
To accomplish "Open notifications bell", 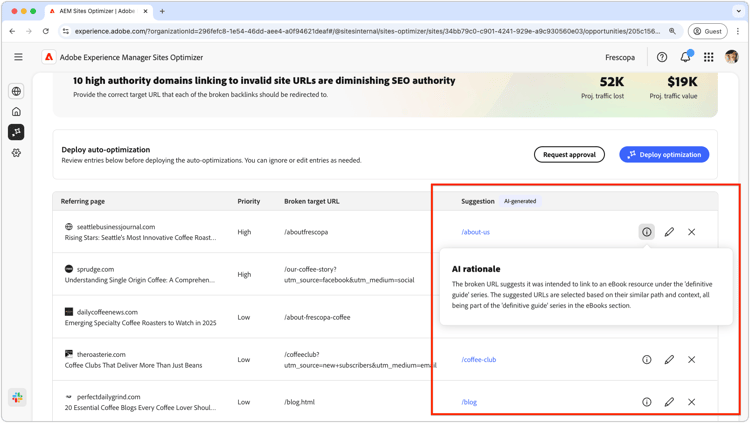I will [685, 57].
